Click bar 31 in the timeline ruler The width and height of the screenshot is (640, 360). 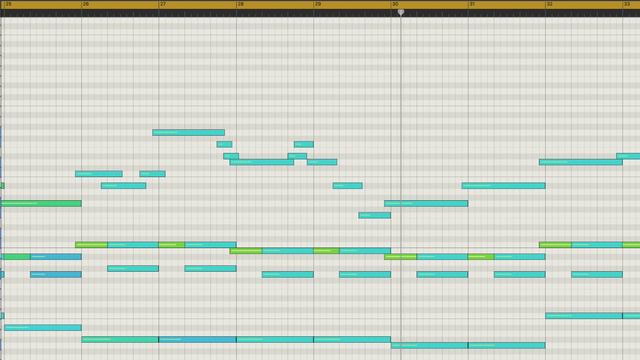coord(472,4)
